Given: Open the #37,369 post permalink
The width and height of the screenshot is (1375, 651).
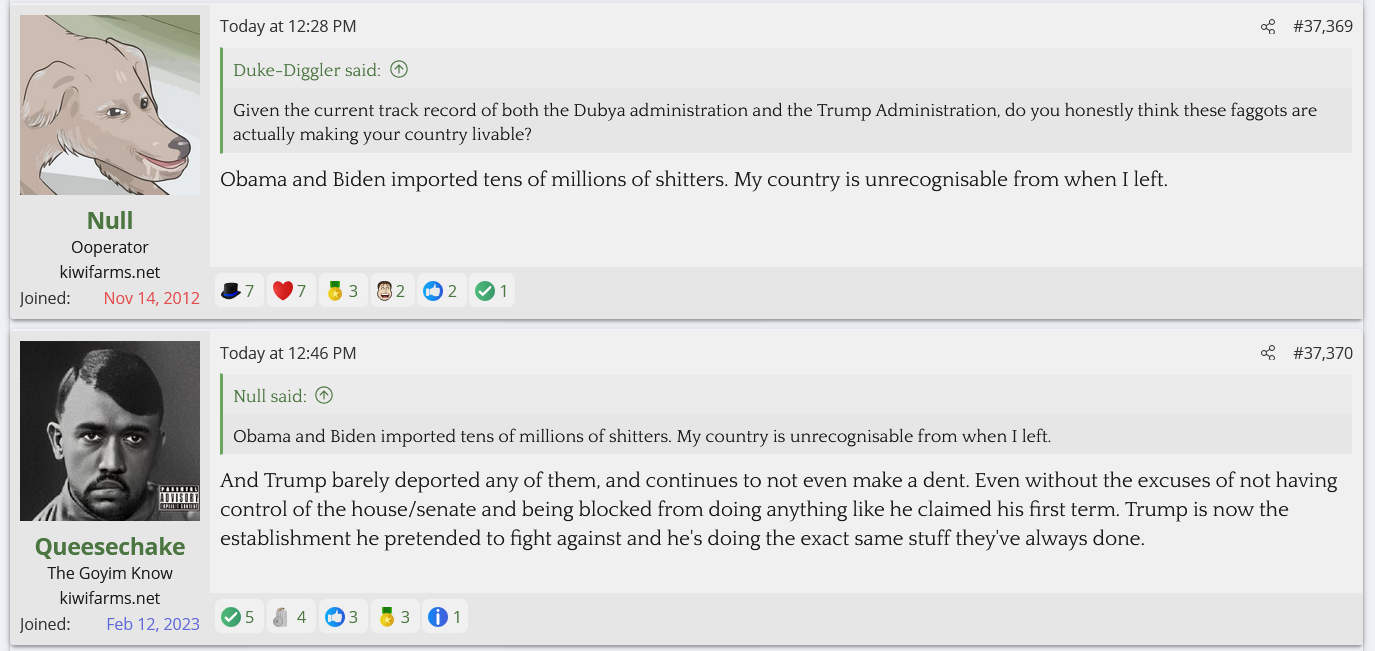Looking at the screenshot, I should [x=1322, y=27].
